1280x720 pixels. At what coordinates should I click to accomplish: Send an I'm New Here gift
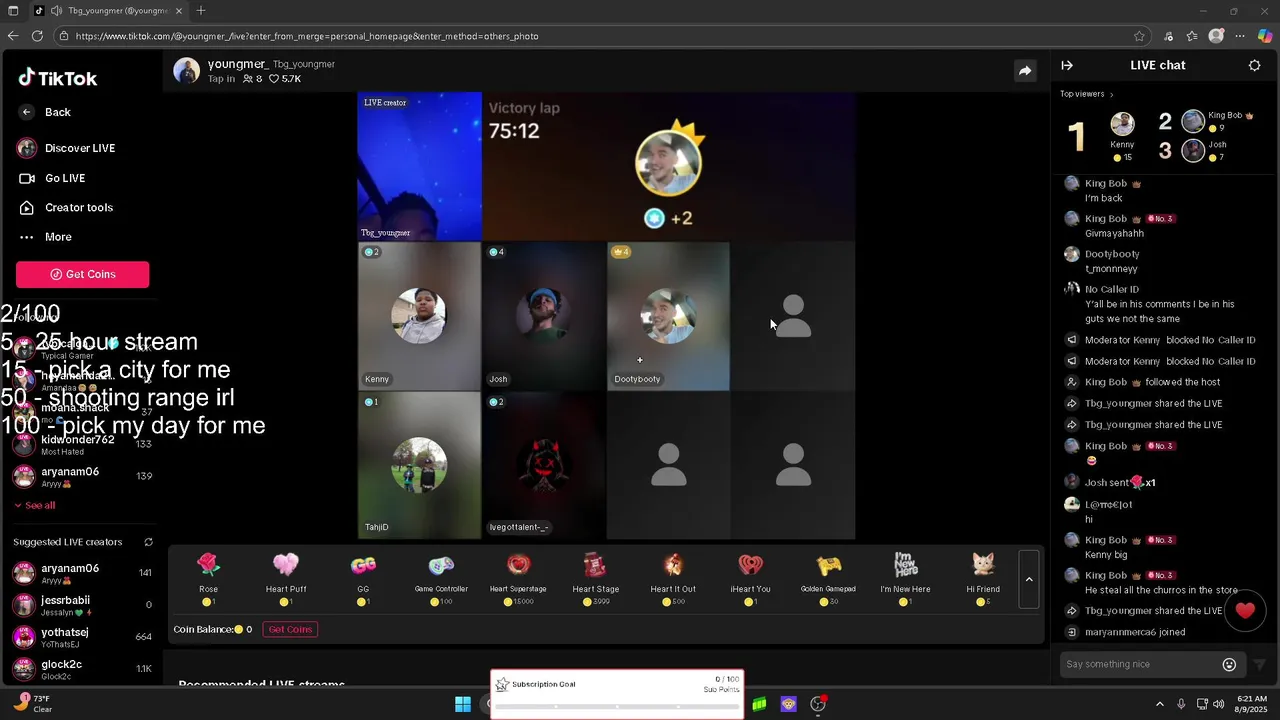pyautogui.click(x=906, y=578)
